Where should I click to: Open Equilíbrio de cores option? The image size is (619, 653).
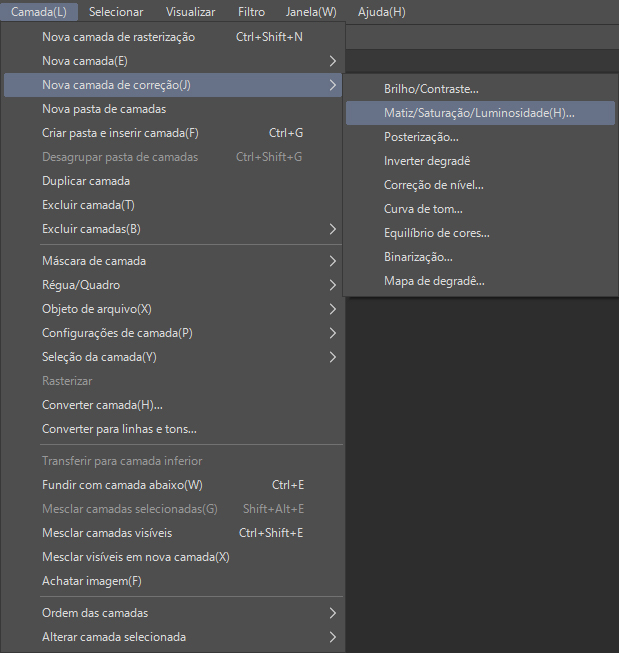click(x=436, y=233)
